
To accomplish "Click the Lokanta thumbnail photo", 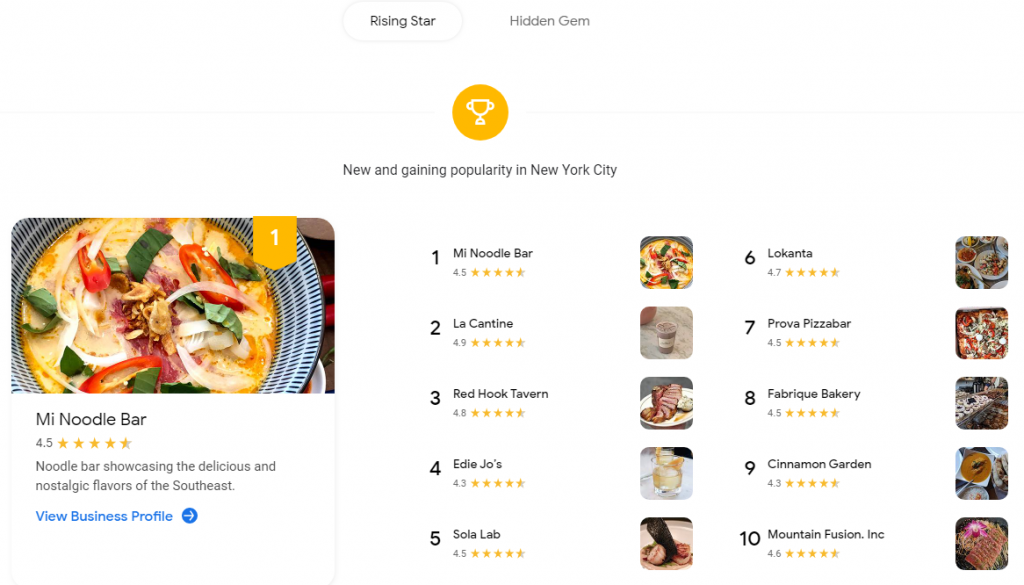I will [x=981, y=263].
